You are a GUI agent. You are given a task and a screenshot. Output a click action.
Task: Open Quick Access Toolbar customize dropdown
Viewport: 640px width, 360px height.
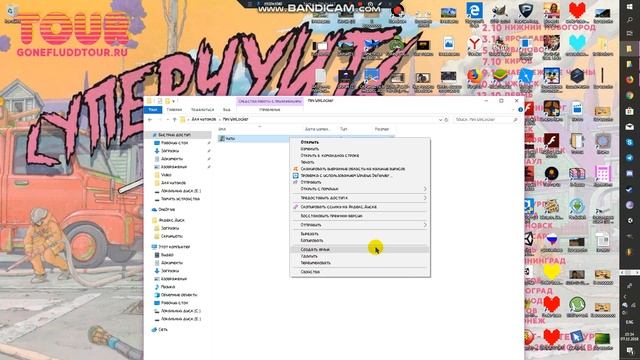(x=174, y=101)
